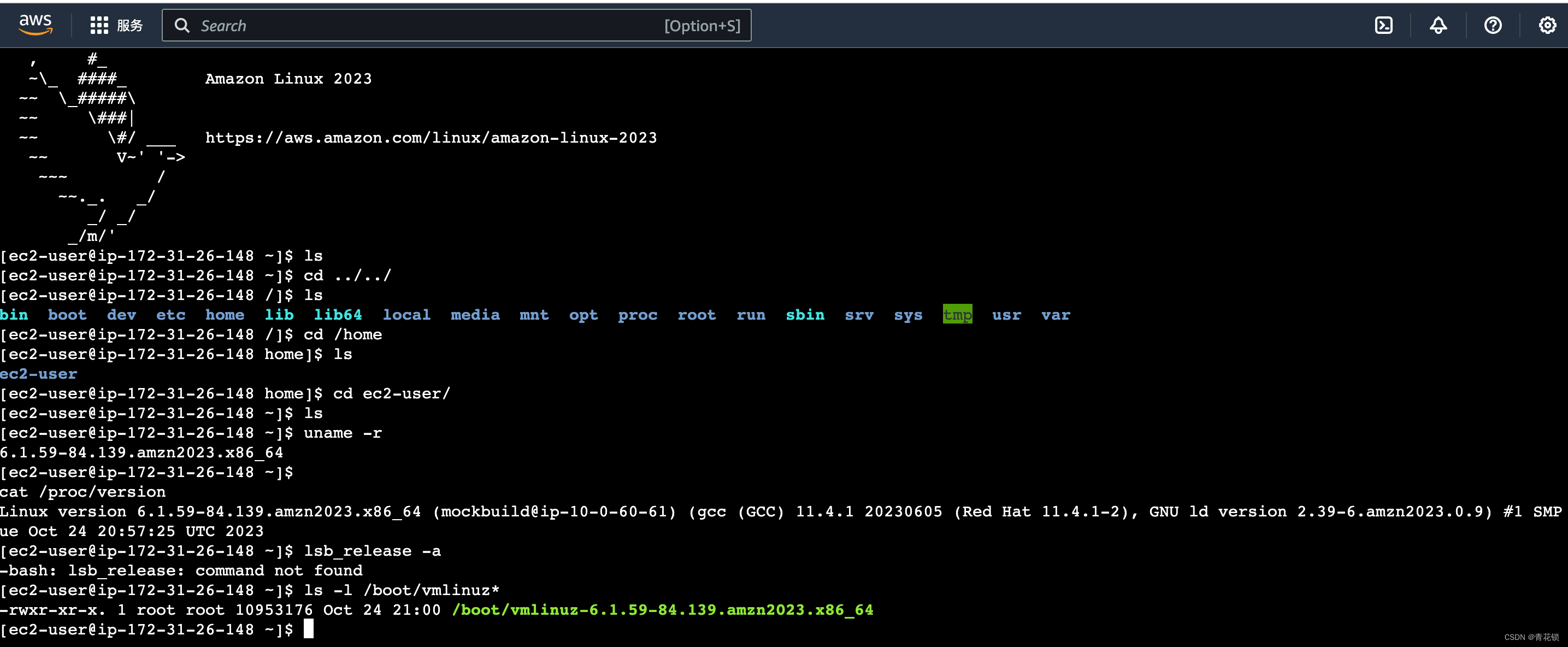Image resolution: width=1568 pixels, height=647 pixels.
Task: Select the 'dev' directory name
Action: coord(122,315)
